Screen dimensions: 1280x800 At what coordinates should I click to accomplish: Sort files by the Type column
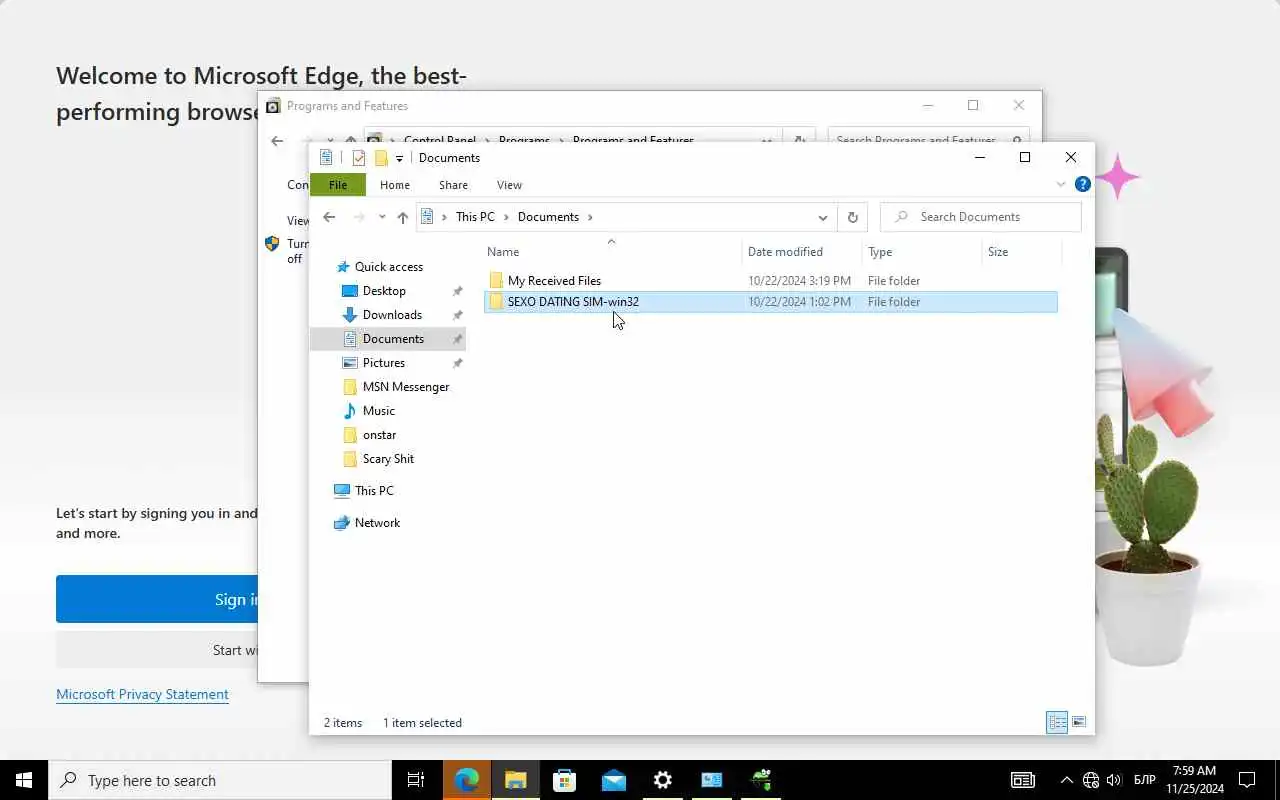[x=921, y=252]
